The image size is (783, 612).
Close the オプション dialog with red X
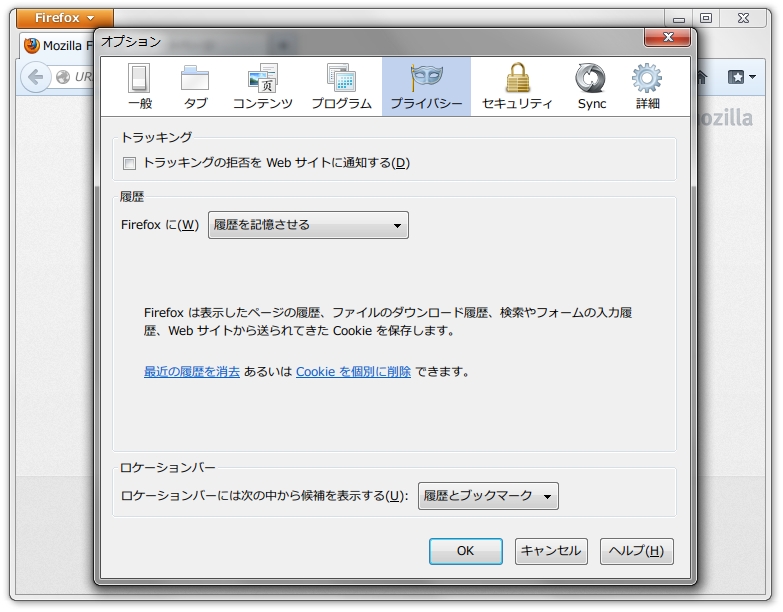(668, 37)
